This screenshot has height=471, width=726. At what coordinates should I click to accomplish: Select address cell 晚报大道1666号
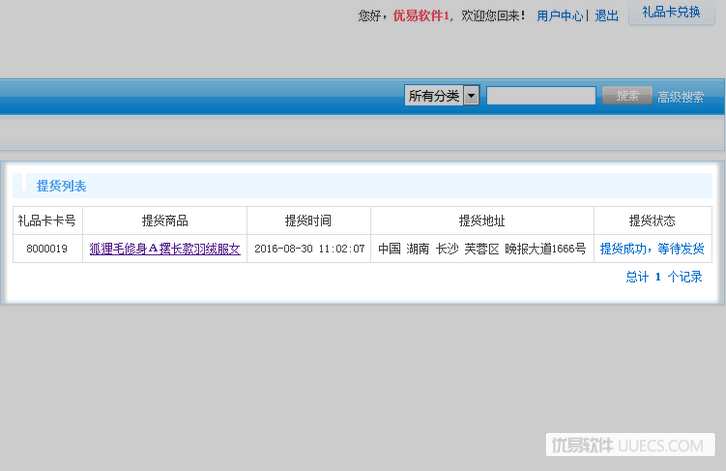pos(482,249)
